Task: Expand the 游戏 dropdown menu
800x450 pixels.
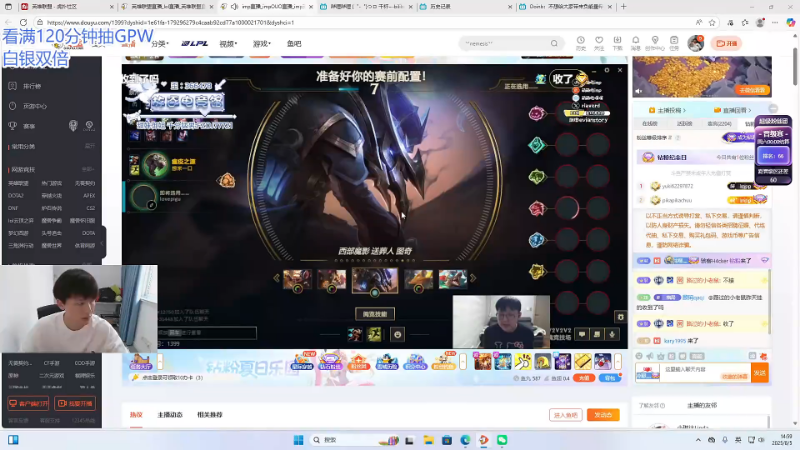Action: tap(262, 44)
